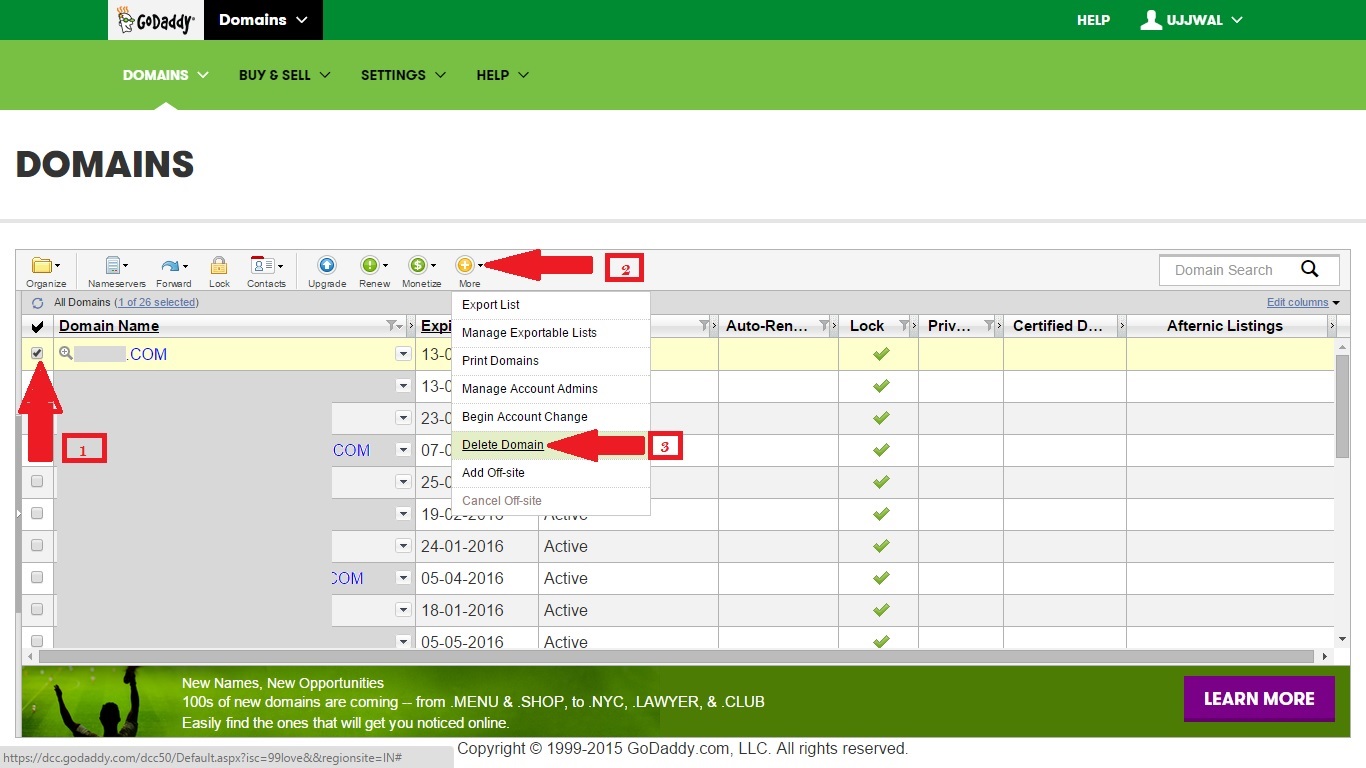
Task: Click the vertical scrollbar of the domains table
Action: point(1342,406)
